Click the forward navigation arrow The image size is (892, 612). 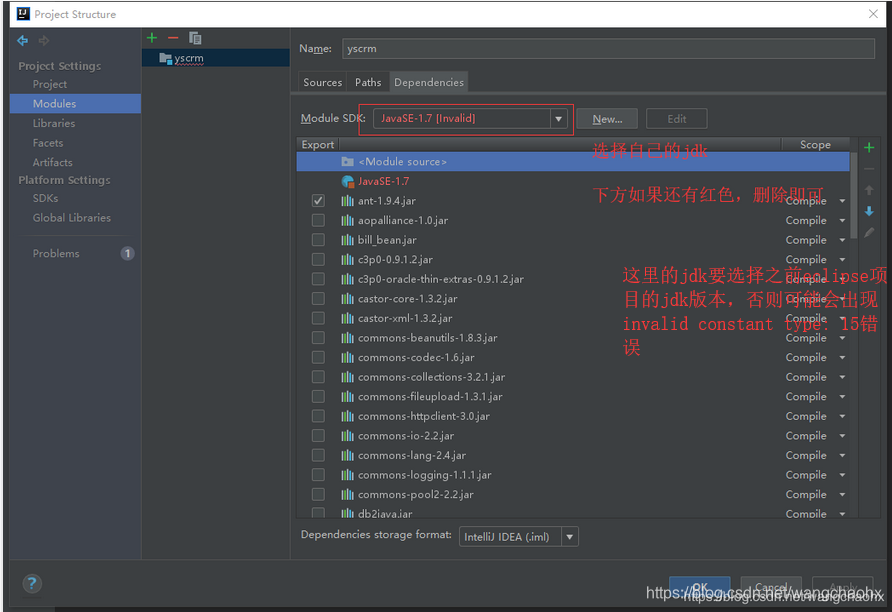click(x=44, y=40)
